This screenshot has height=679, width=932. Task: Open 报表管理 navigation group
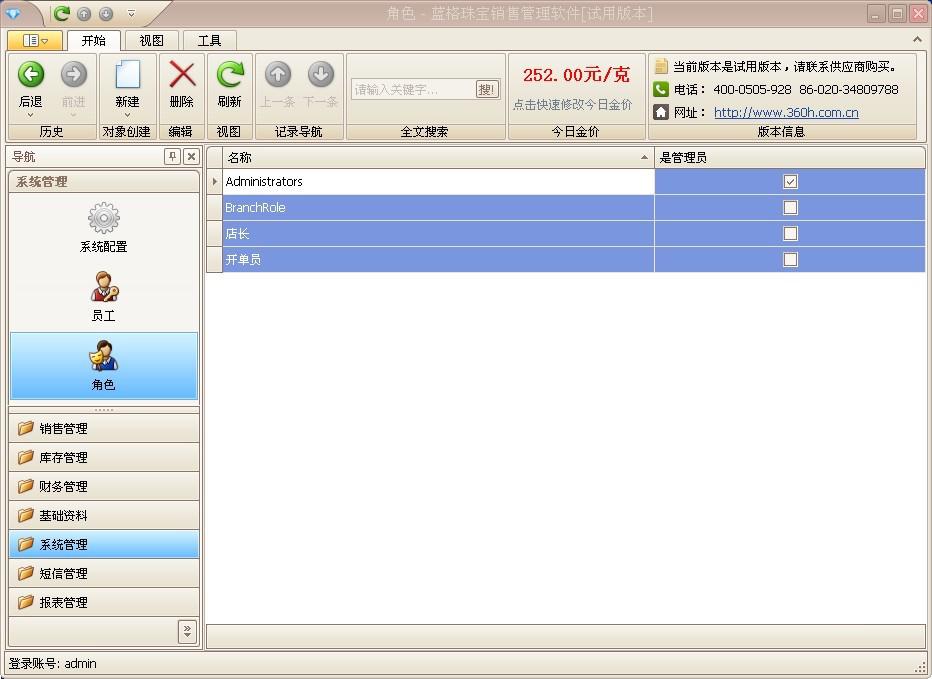[104, 602]
